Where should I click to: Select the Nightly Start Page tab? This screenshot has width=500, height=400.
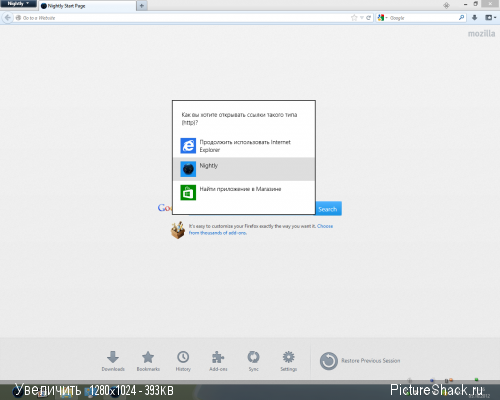tap(87, 6)
